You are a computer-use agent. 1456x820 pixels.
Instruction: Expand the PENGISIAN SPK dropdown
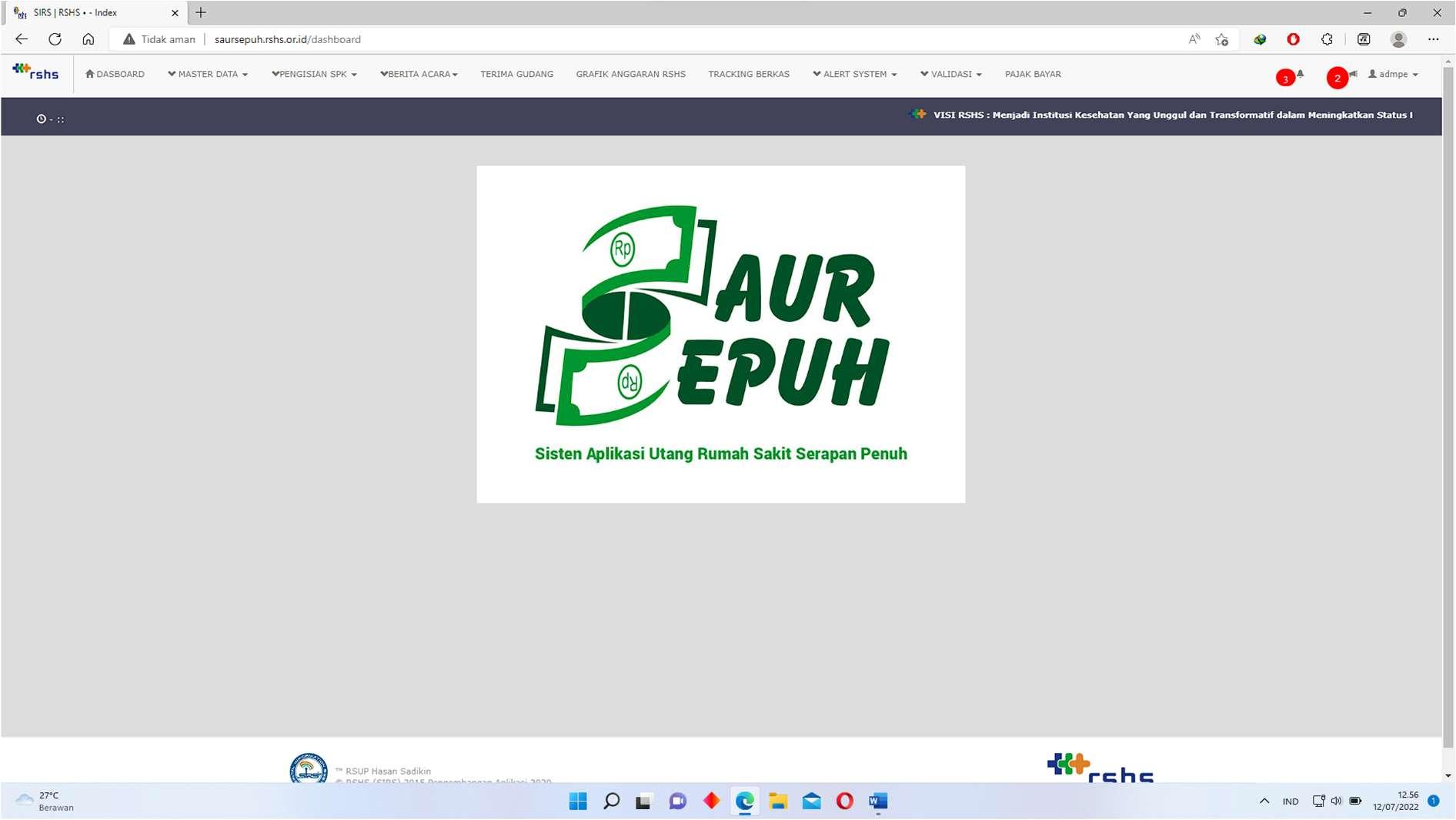point(314,74)
